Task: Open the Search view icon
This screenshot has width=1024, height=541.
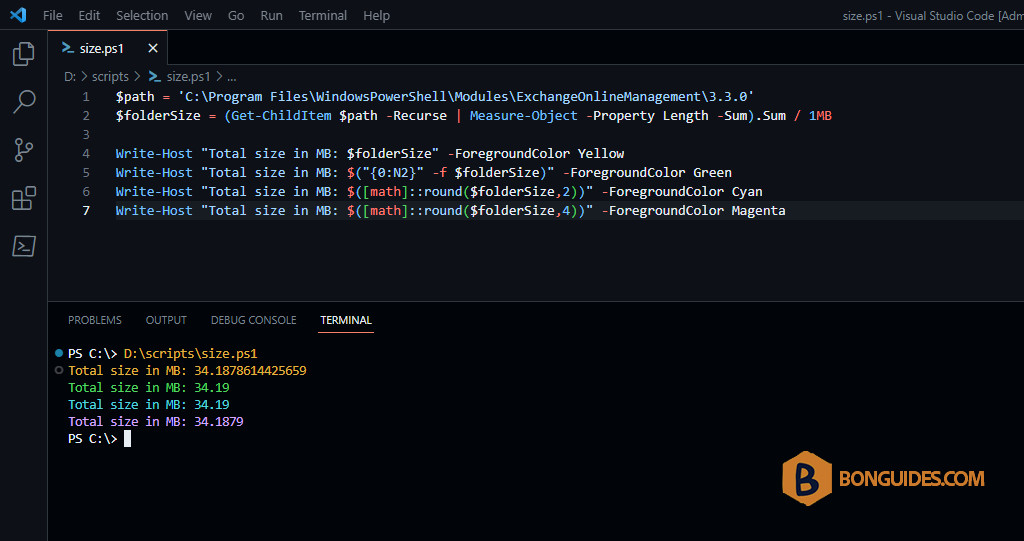Action: pos(24,103)
